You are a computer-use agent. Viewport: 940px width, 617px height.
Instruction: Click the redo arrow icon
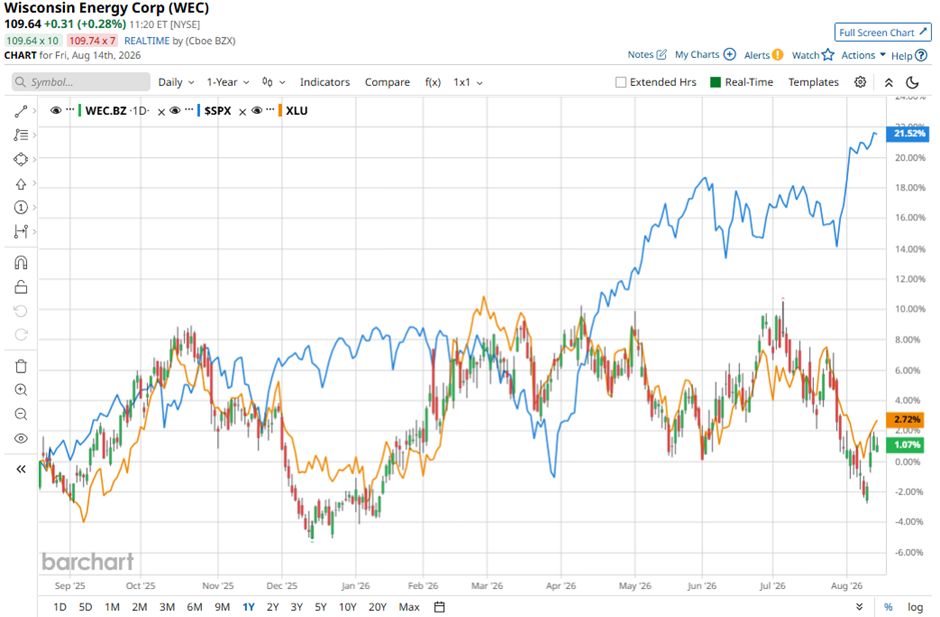[x=21, y=335]
